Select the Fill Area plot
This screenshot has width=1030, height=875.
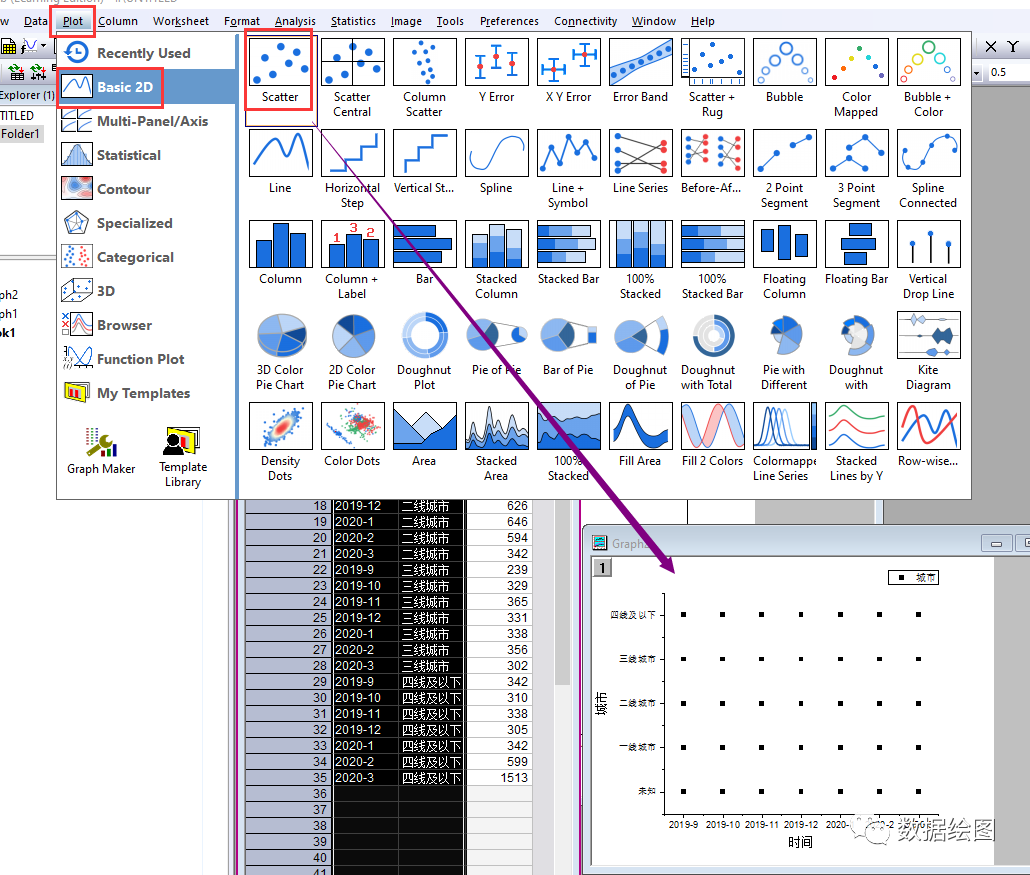[640, 435]
